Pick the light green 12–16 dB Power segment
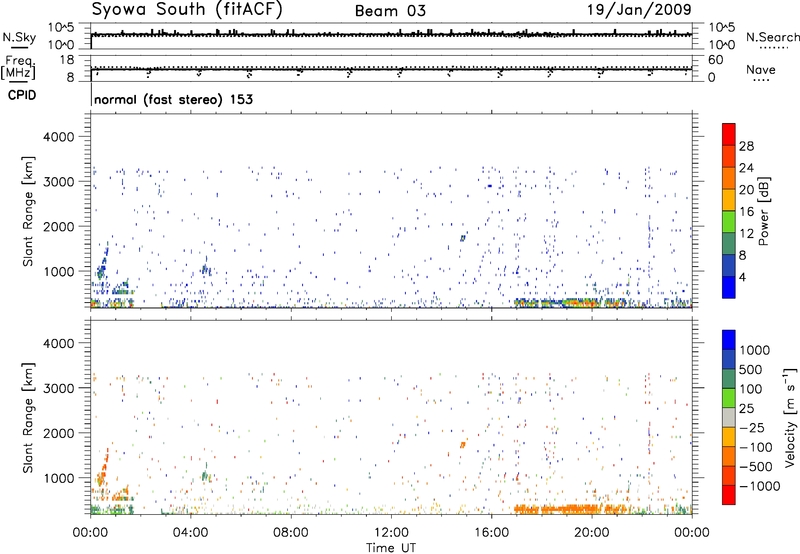Viewport: 800px width, 554px height. coord(729,222)
